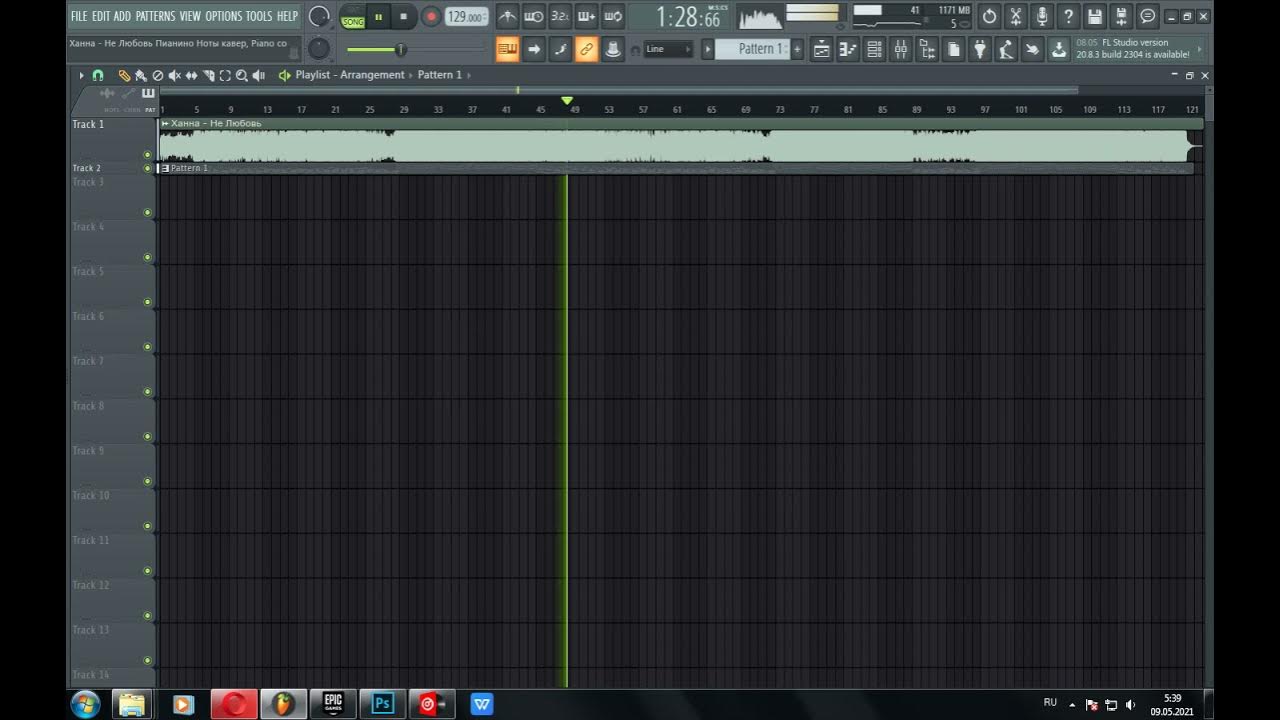This screenshot has height=720, width=1280.
Task: Adjust the master volume knob
Action: [319, 16]
